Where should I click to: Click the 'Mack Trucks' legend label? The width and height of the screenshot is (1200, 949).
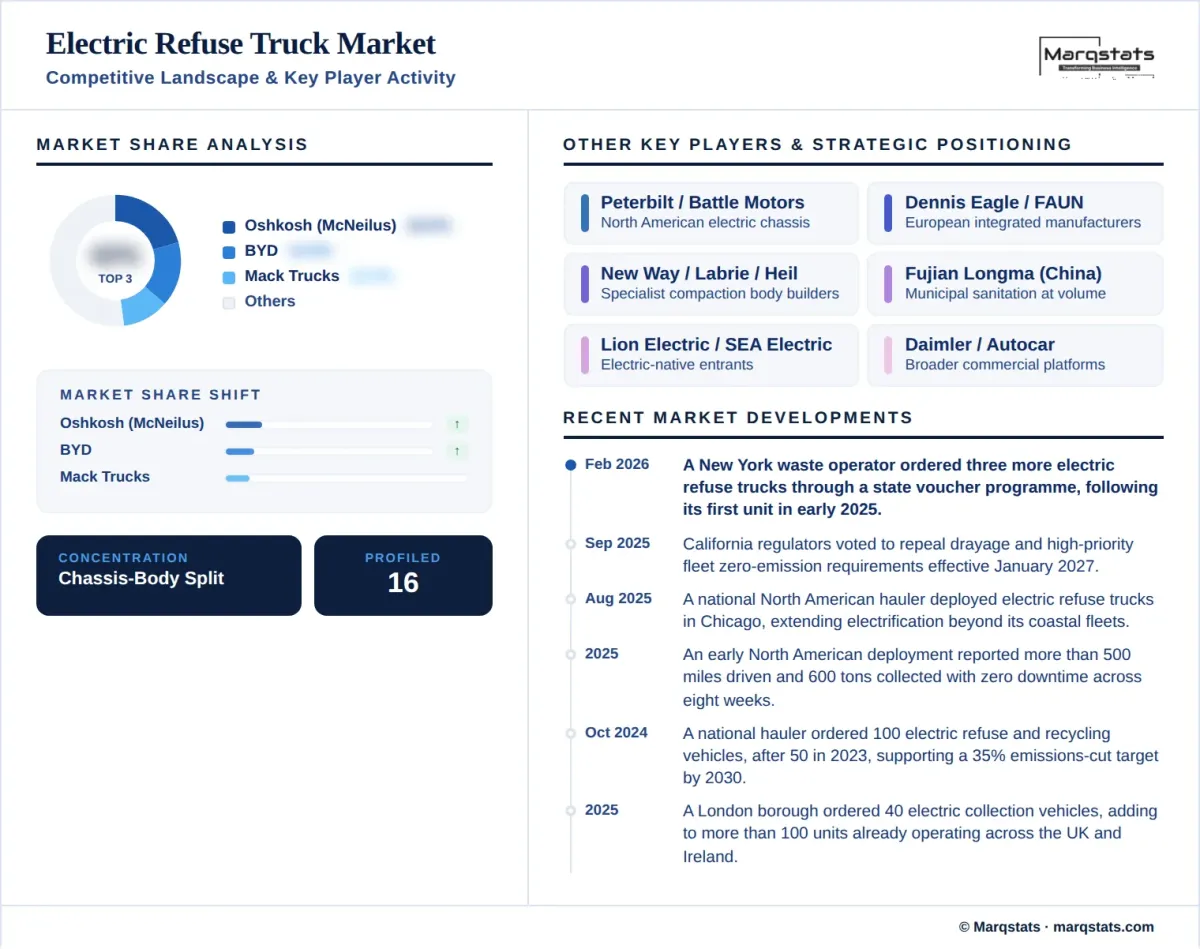[292, 276]
